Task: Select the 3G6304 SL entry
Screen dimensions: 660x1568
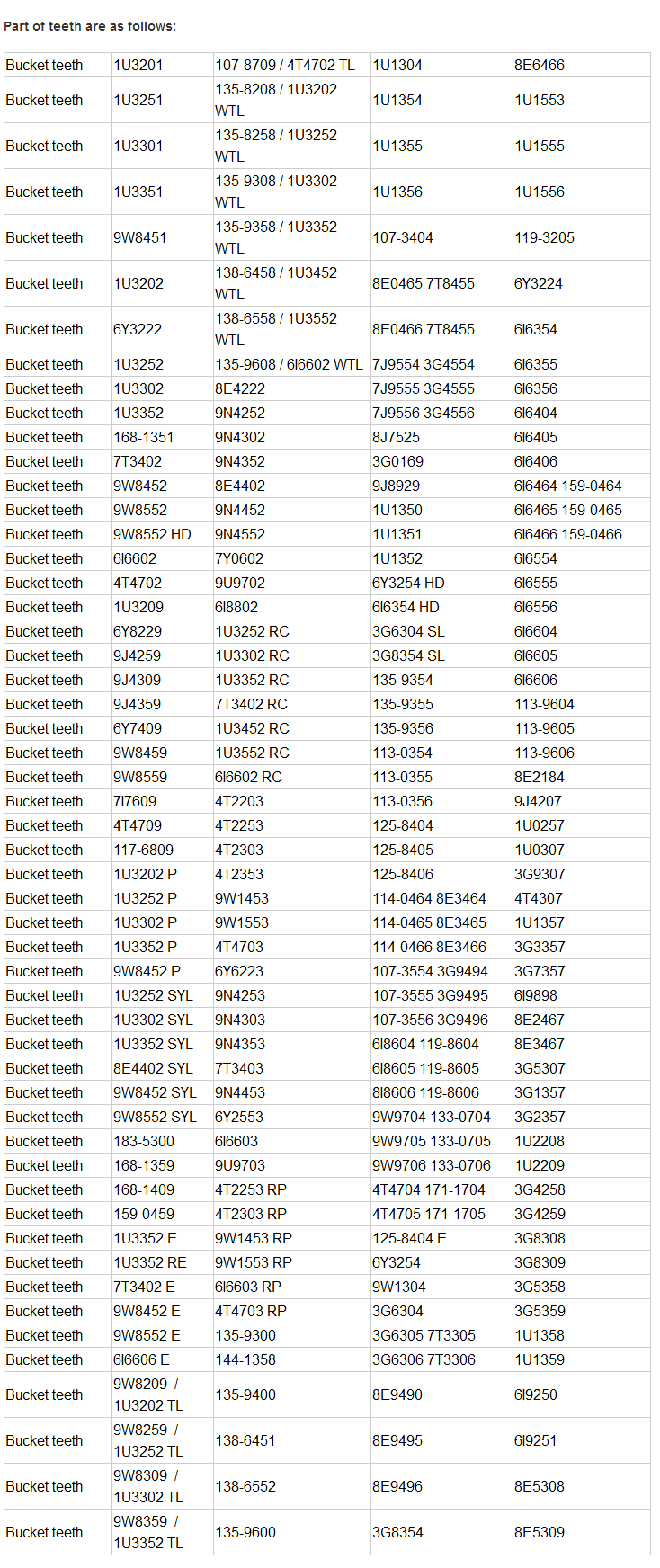Action: 408,631
